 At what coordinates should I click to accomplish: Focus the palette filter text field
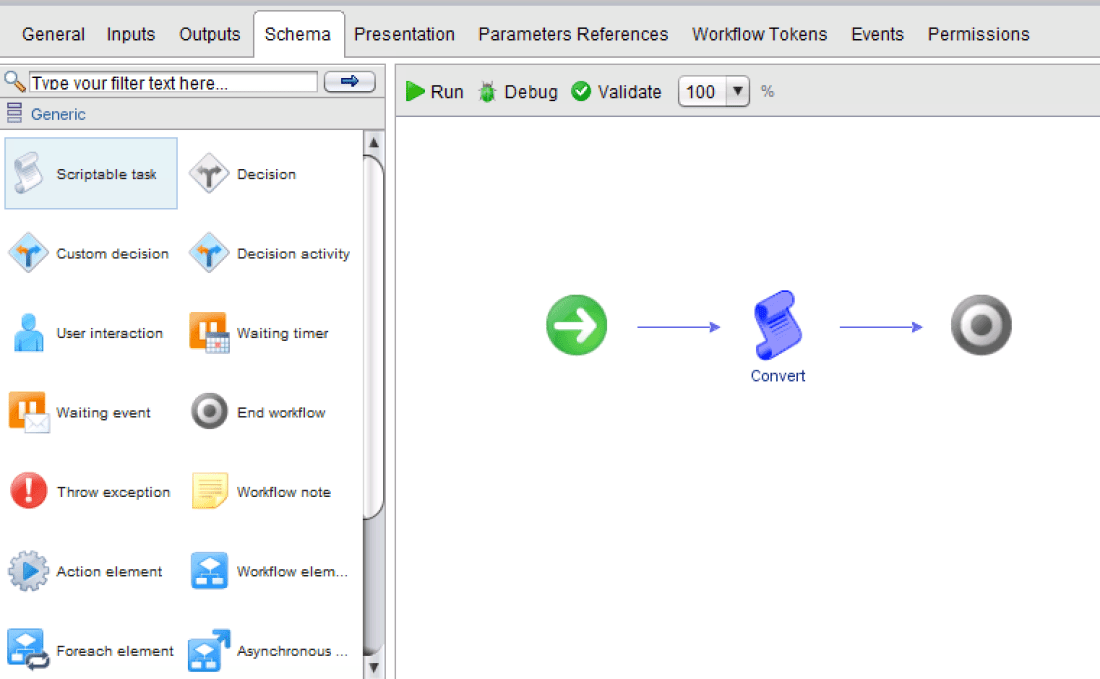pyautogui.click(x=173, y=83)
